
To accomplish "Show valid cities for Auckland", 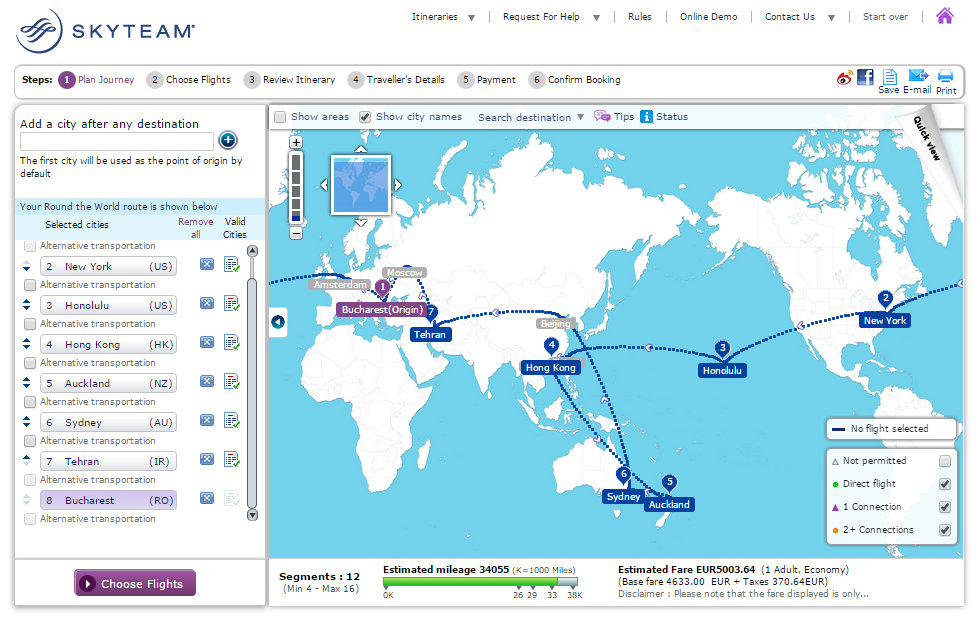I will tap(232, 382).
